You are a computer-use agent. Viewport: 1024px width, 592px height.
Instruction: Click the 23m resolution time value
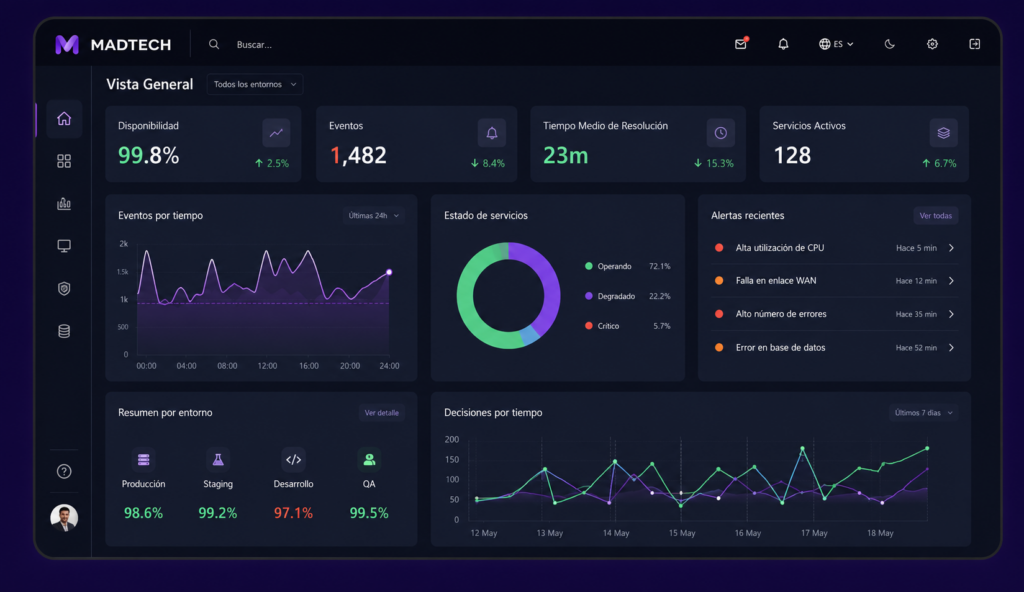(x=566, y=156)
